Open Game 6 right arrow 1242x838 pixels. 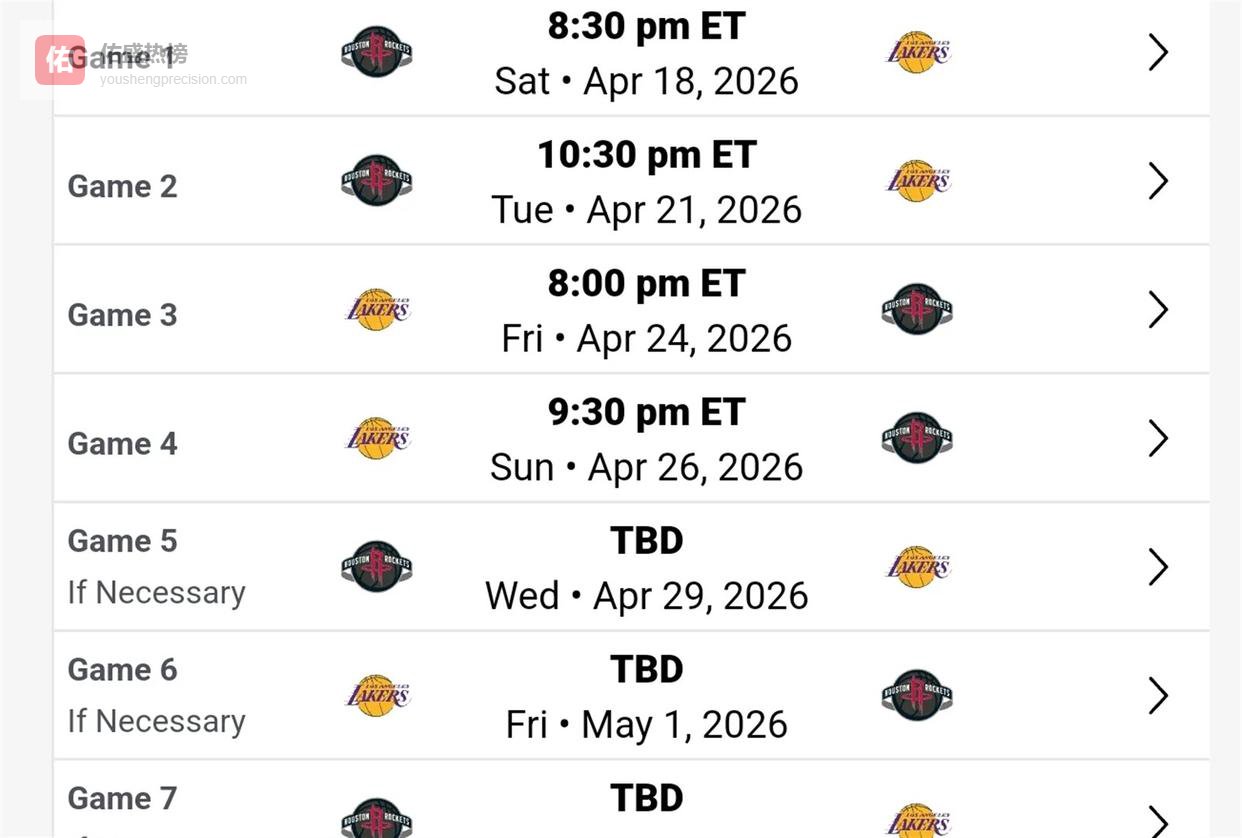[x=1158, y=695]
